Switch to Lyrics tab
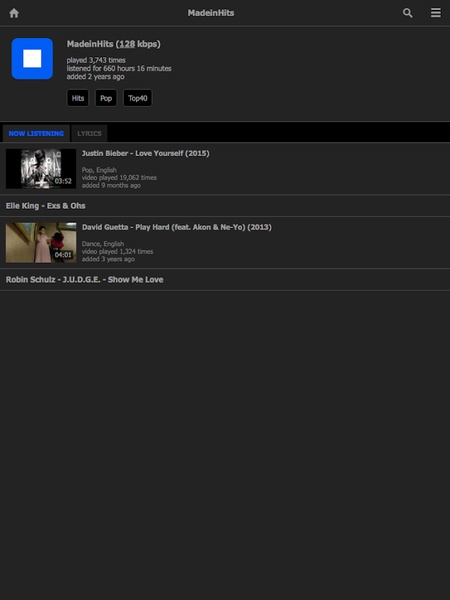The width and height of the screenshot is (450, 600). [x=89, y=134]
